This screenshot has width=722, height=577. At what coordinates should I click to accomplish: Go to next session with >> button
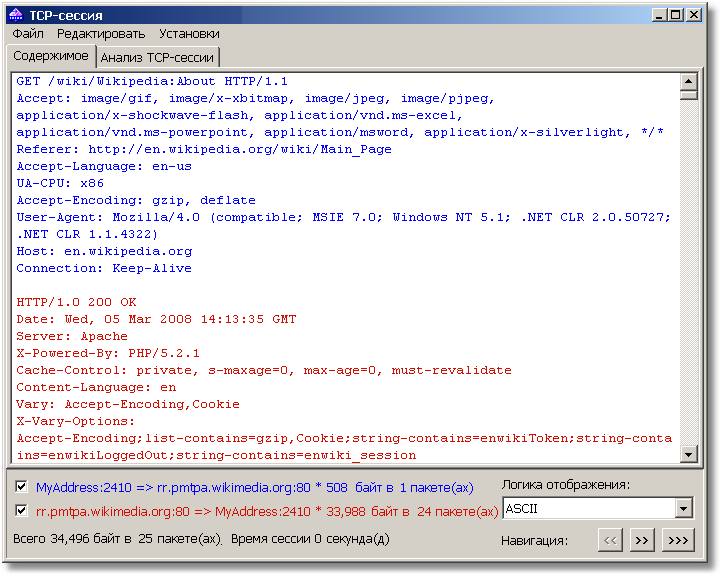click(642, 540)
